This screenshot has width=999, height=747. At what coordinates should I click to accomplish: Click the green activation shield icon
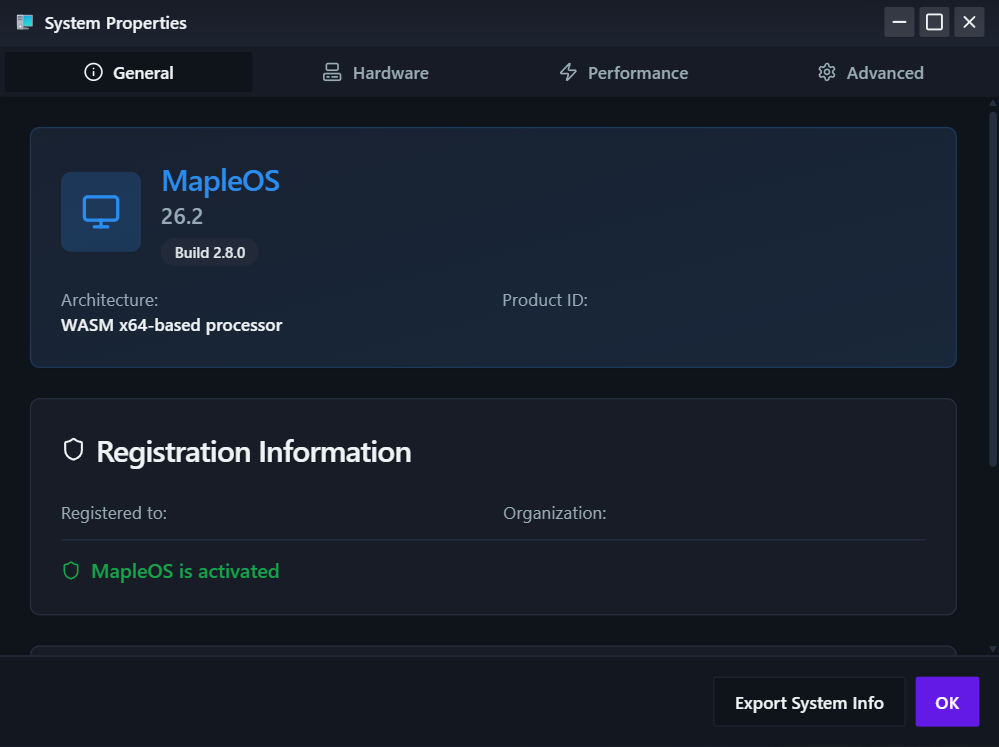[x=71, y=570]
